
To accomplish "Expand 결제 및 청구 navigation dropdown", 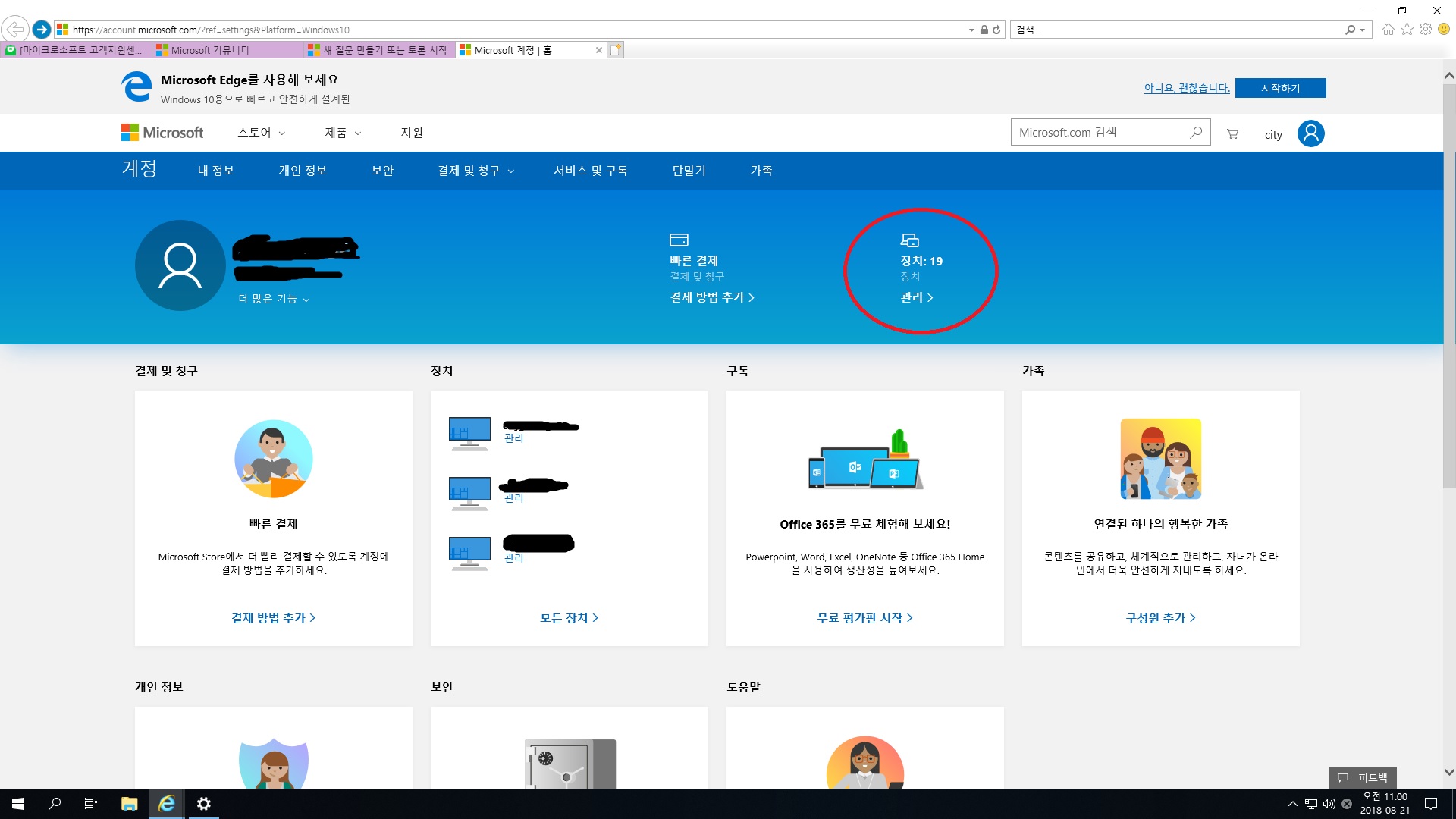I will coord(475,171).
